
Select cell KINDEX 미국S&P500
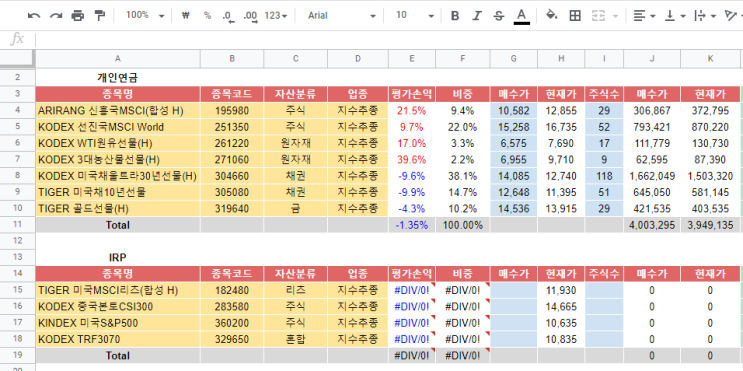coord(118,323)
